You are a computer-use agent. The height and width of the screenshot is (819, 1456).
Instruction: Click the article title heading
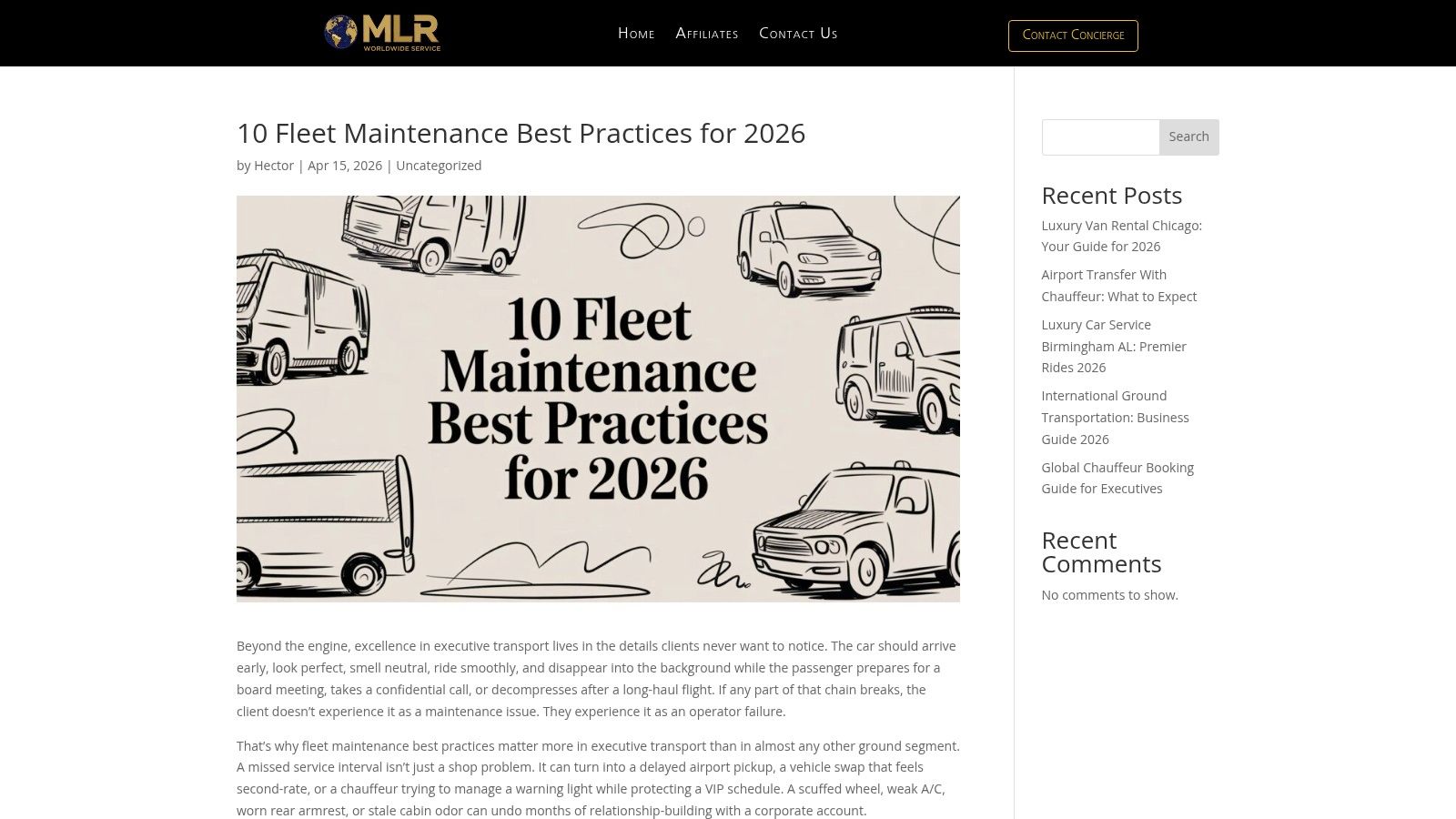[521, 133]
